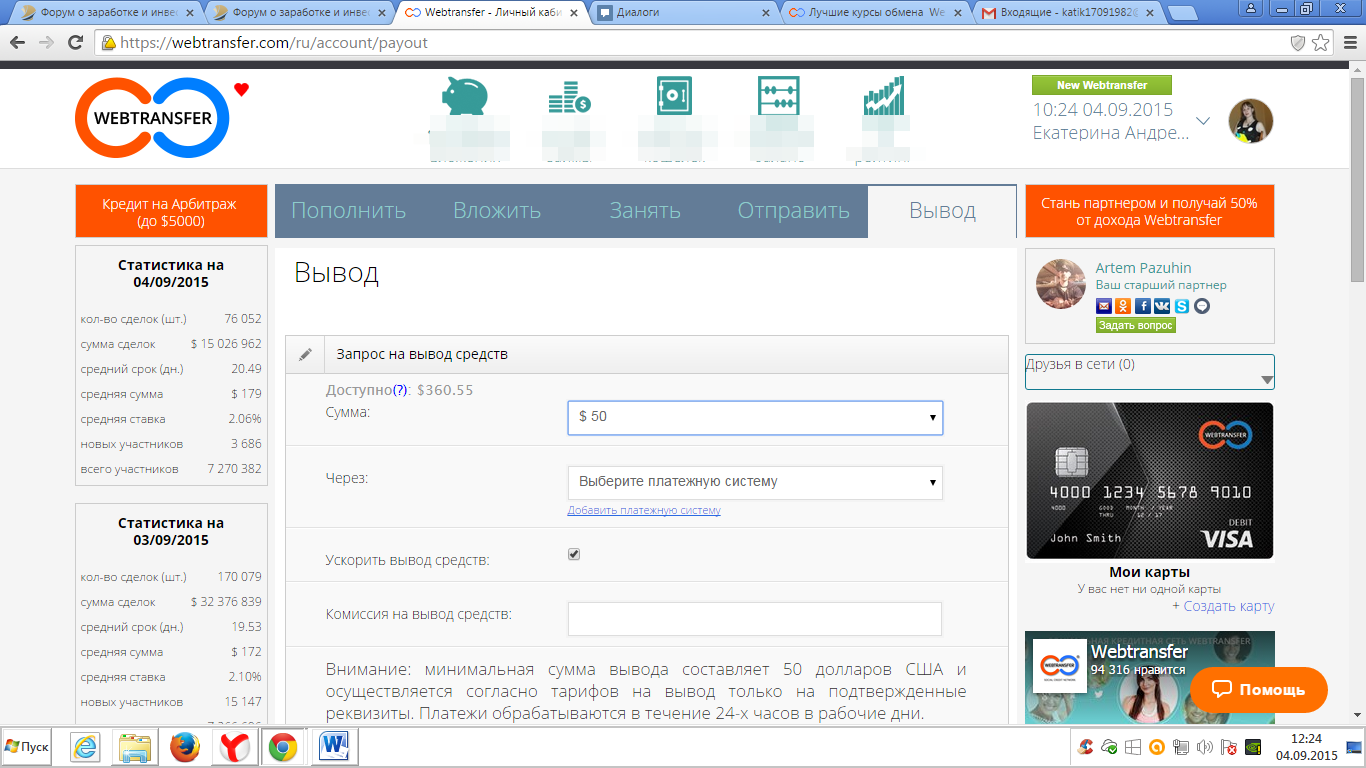
Task: Open Yandex Browser from the taskbar
Action: (x=235, y=747)
